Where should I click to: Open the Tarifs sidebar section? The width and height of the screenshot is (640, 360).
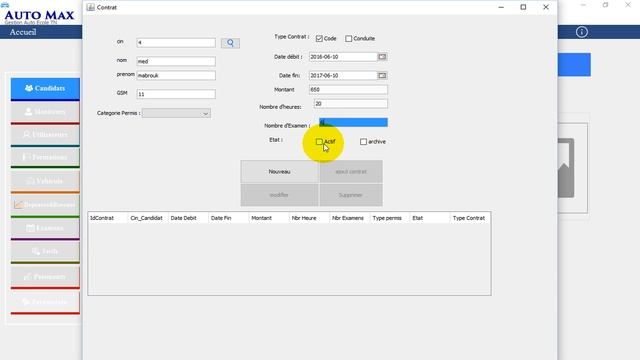coord(45,251)
